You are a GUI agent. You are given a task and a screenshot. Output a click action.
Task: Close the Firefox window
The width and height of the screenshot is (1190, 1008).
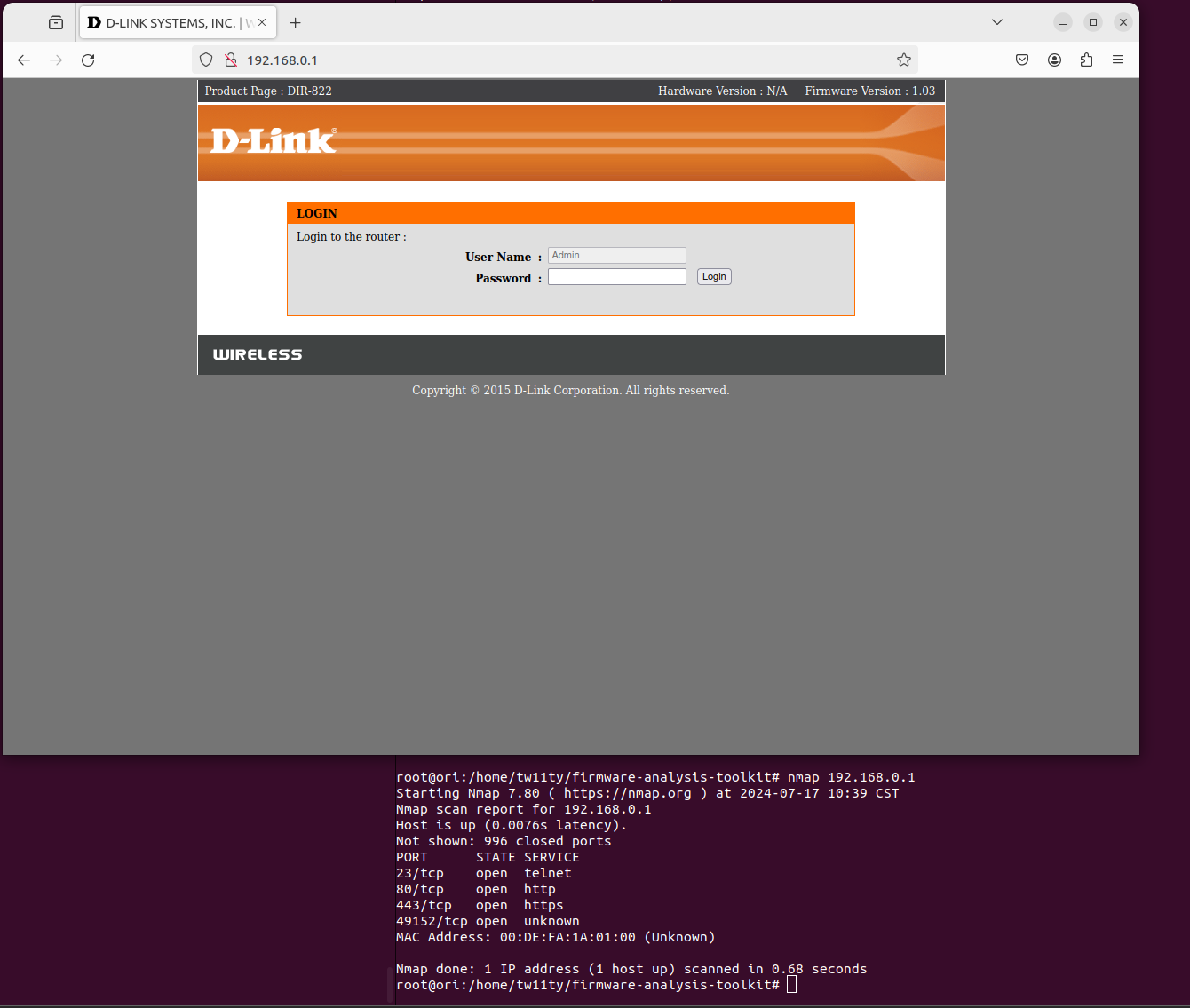click(x=1123, y=22)
